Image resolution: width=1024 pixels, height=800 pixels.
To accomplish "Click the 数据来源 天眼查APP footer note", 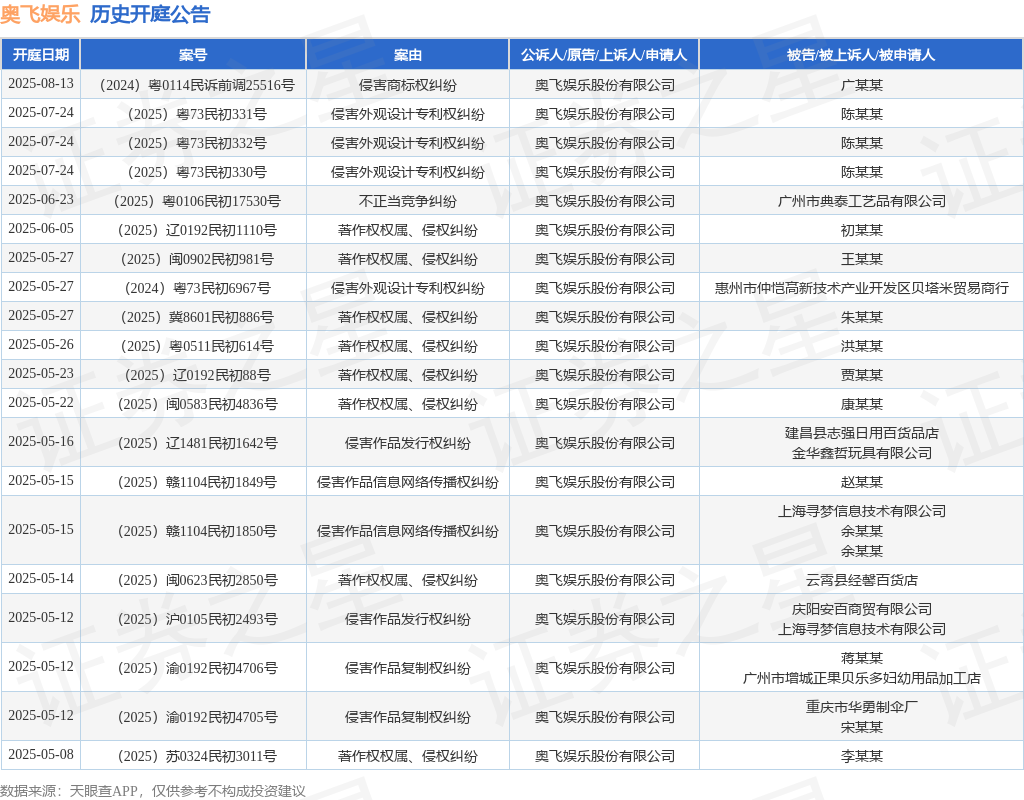I will (x=153, y=791).
